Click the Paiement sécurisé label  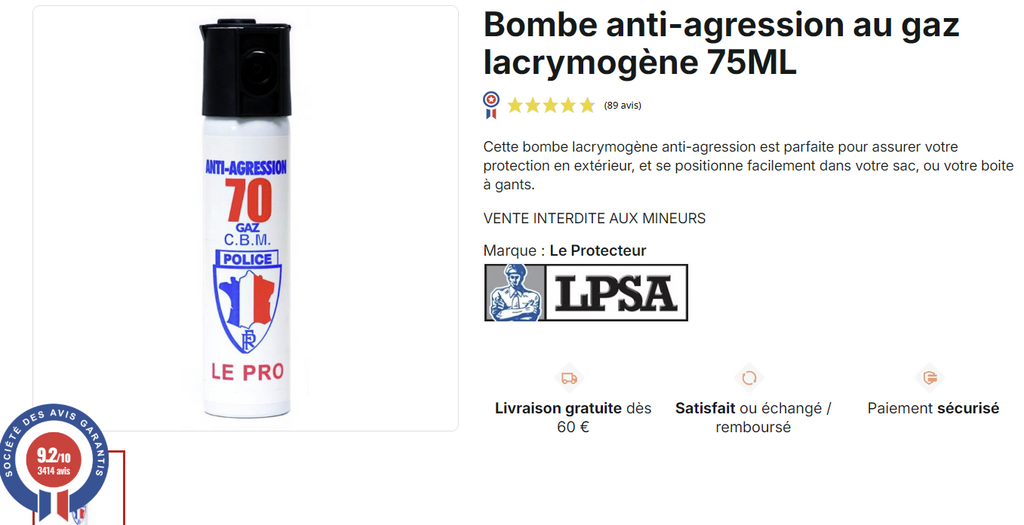tap(933, 408)
